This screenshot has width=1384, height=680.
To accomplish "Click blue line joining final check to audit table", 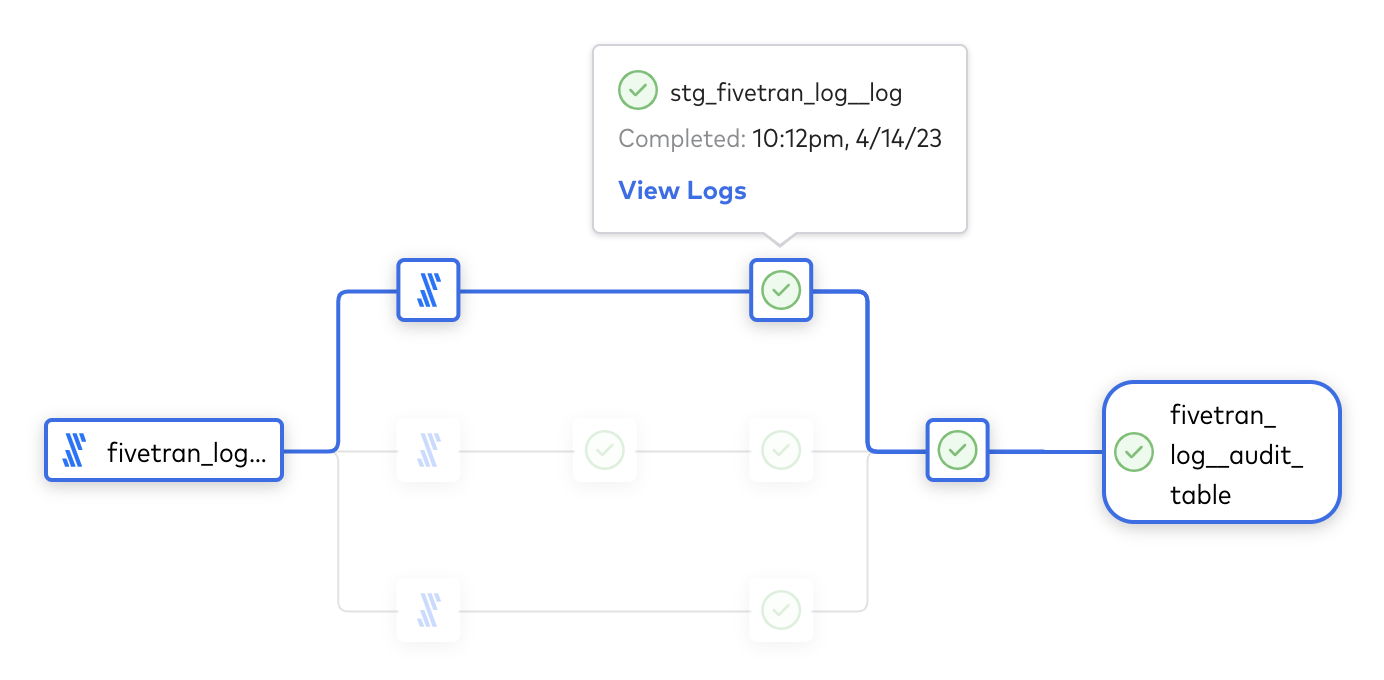I will tap(1046, 451).
